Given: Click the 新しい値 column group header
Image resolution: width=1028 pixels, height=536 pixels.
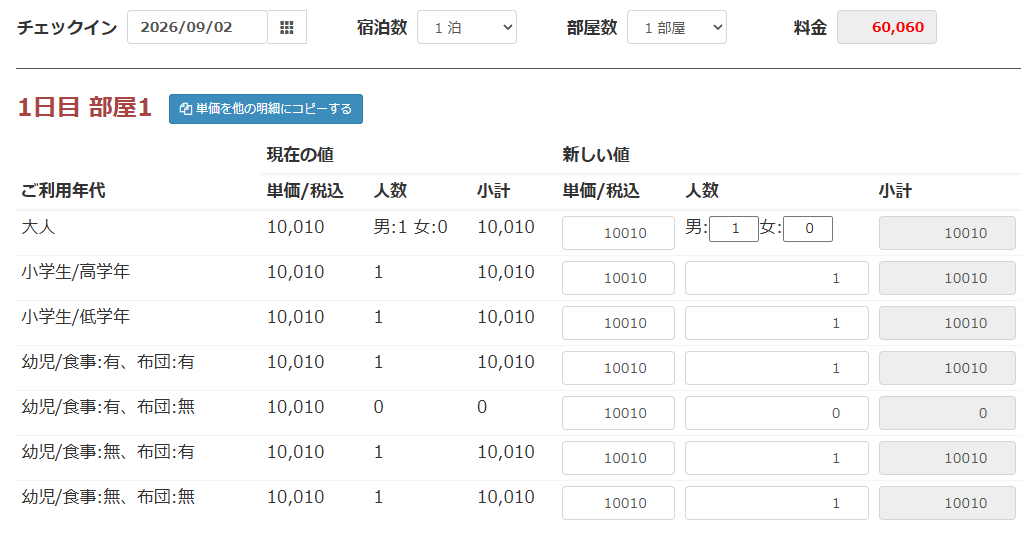Looking at the screenshot, I should click(x=596, y=155).
